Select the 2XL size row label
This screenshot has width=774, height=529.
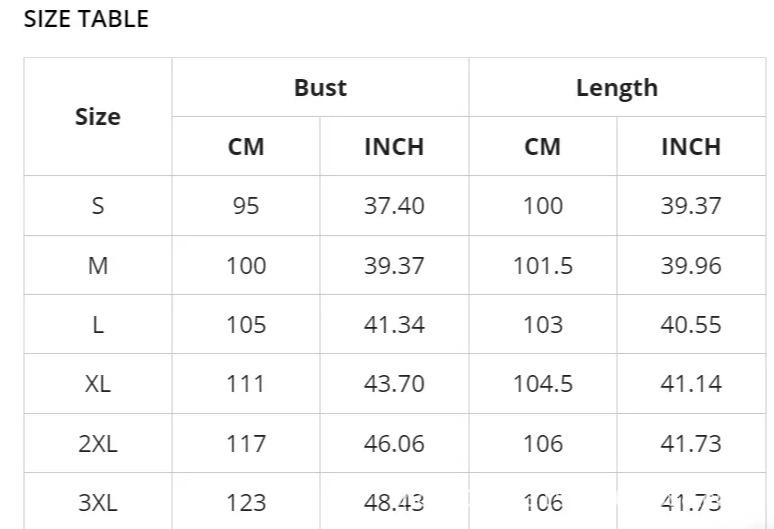click(x=98, y=443)
